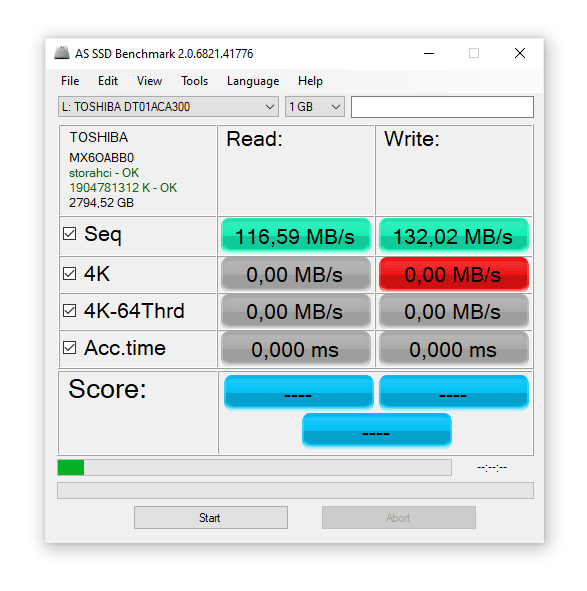Open the File menu
Viewport: 587px width, 591px height.
[x=70, y=81]
